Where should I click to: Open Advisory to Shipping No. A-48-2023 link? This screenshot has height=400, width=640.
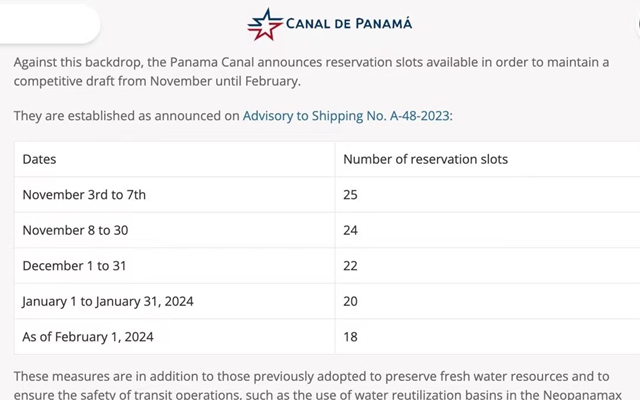click(347, 116)
